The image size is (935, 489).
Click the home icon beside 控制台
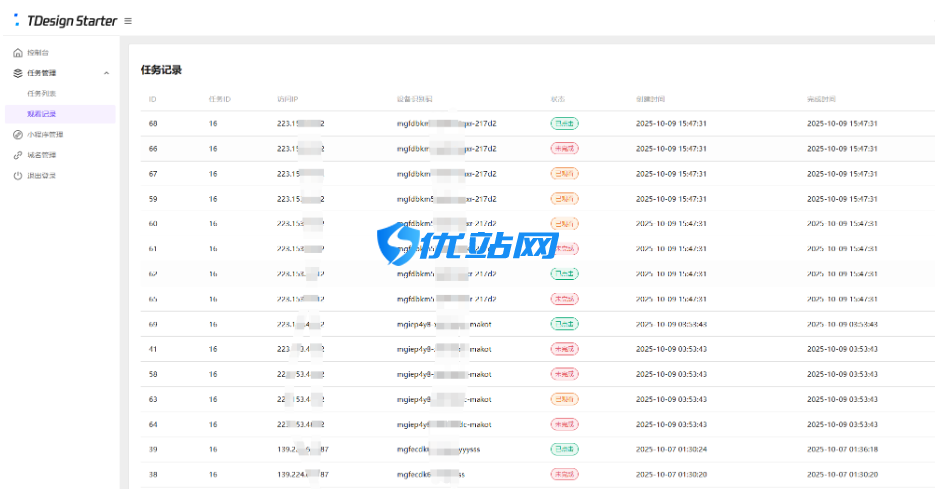coord(18,52)
